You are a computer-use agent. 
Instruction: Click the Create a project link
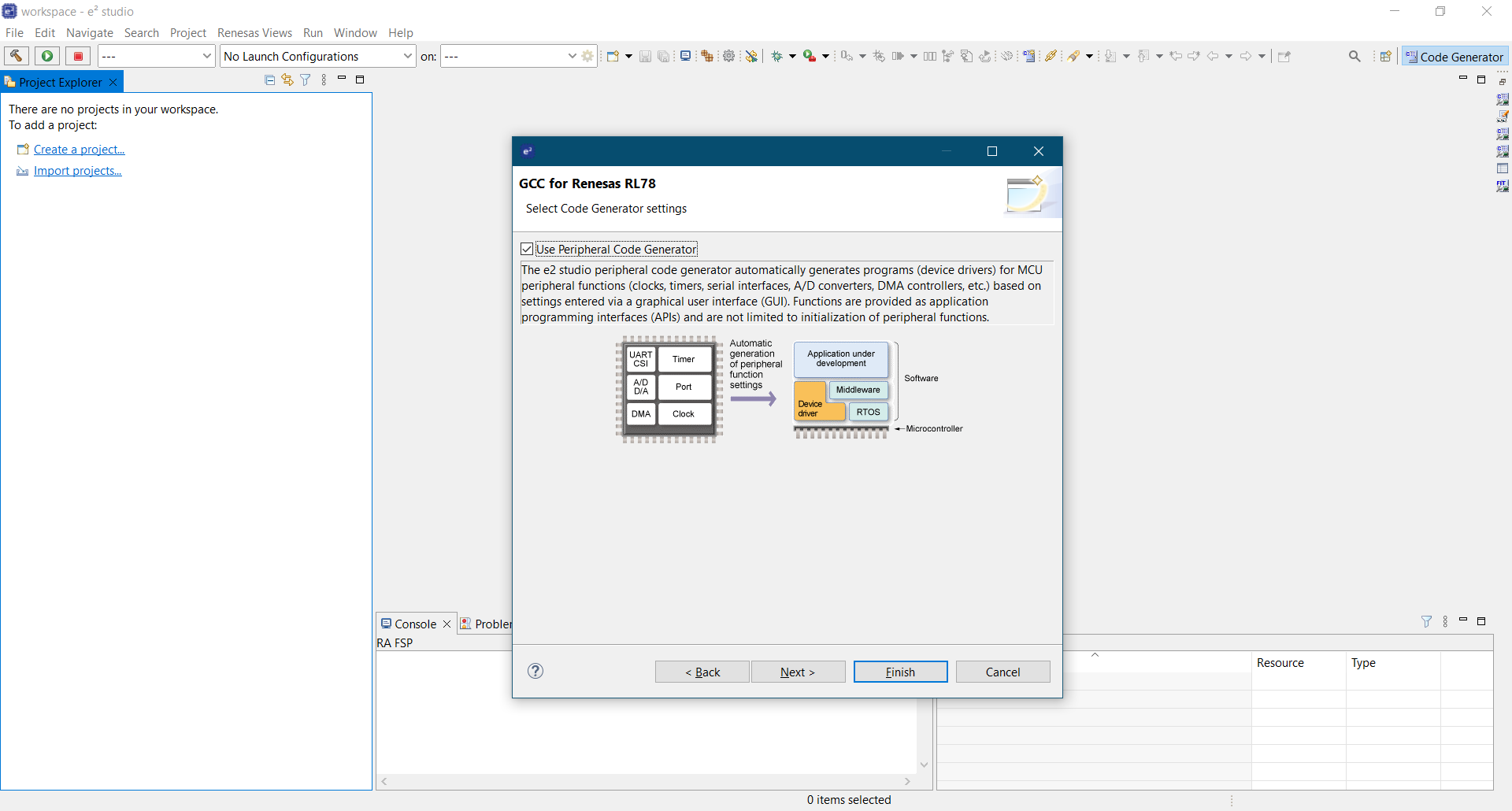(x=79, y=150)
